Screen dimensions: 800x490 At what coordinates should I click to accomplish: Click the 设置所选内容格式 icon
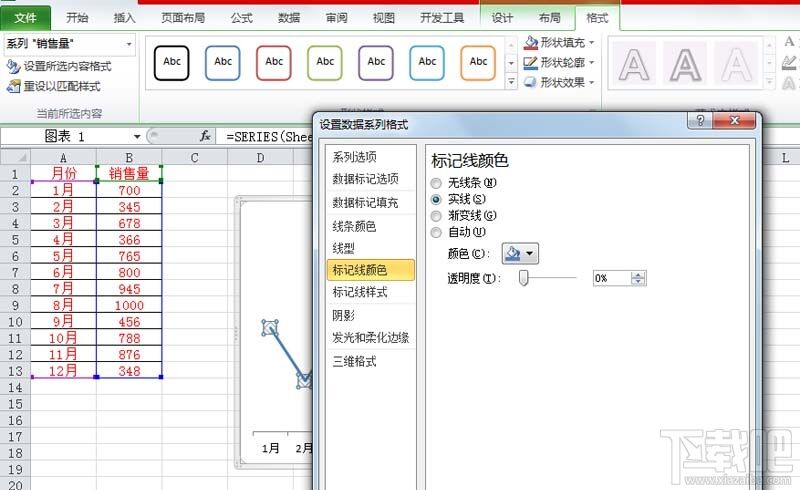coord(13,66)
